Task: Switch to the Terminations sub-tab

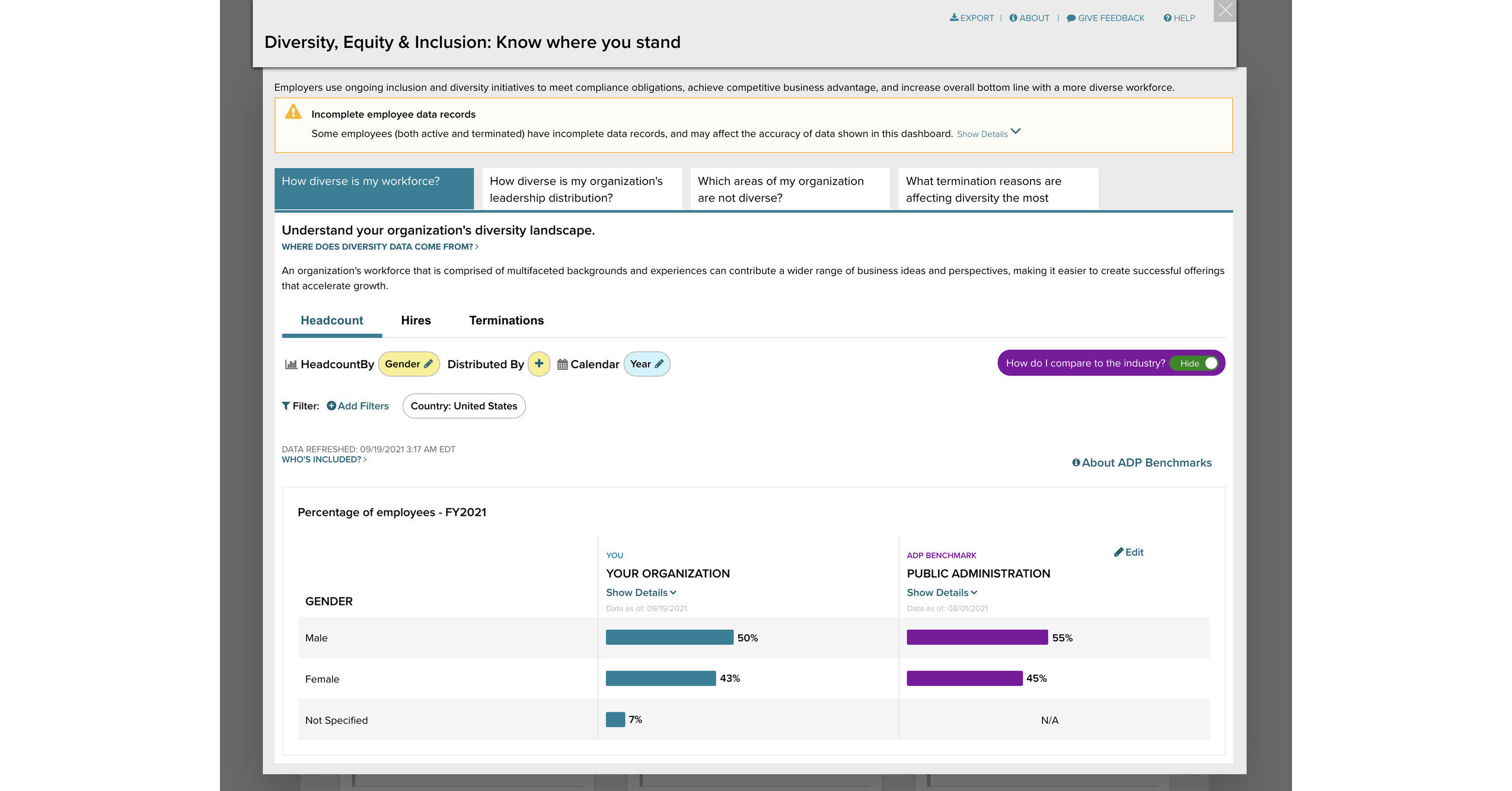Action: pos(506,320)
